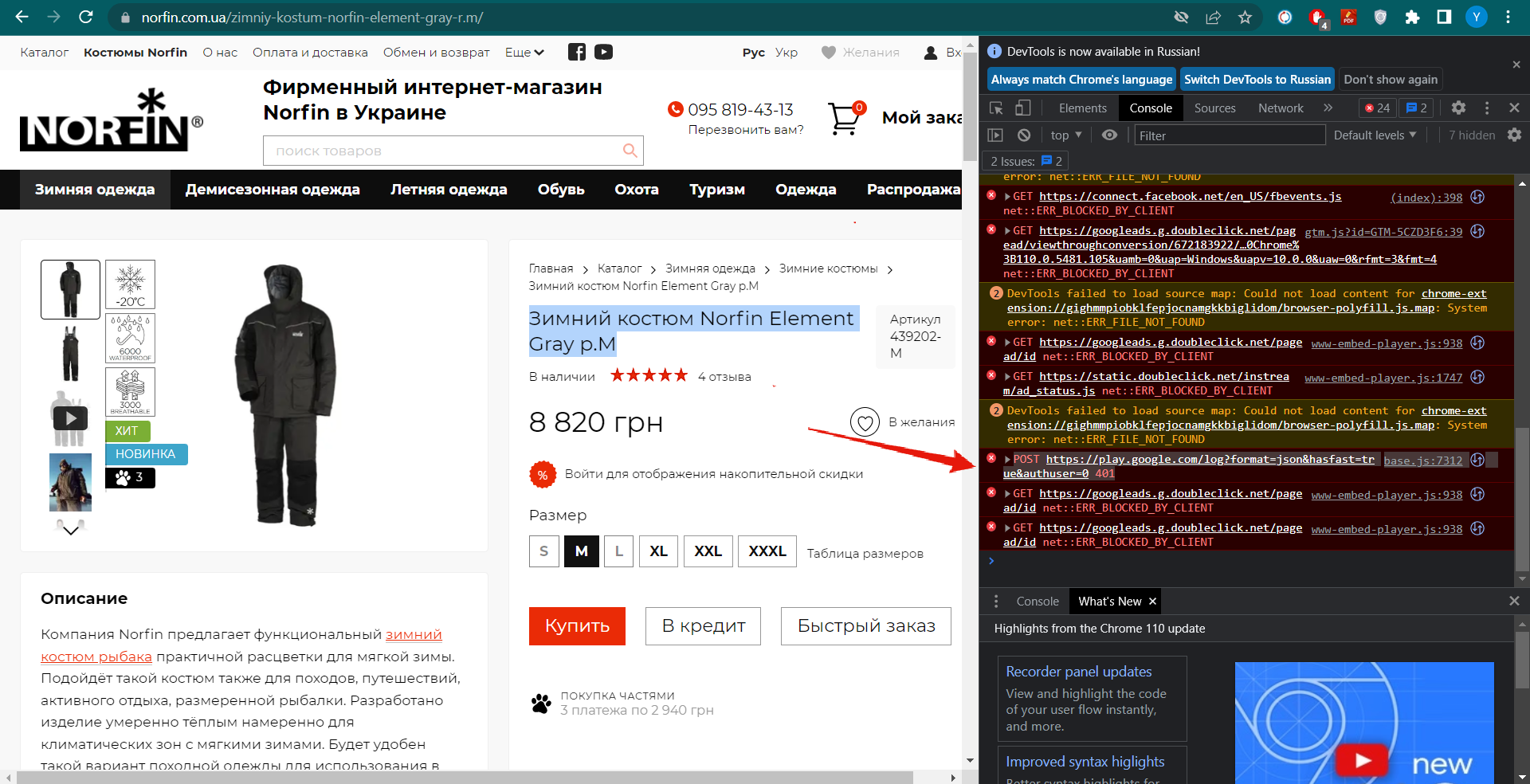Open Обувь category menu
The height and width of the screenshot is (784, 1530).
[x=561, y=190]
